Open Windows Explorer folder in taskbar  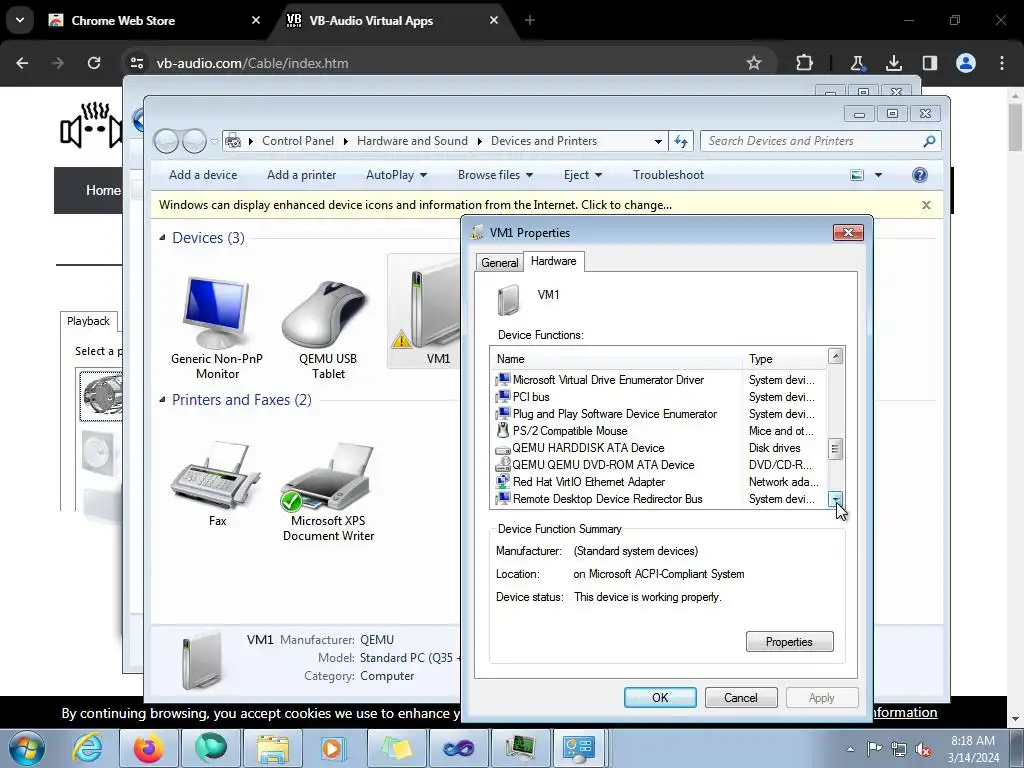pos(273,748)
